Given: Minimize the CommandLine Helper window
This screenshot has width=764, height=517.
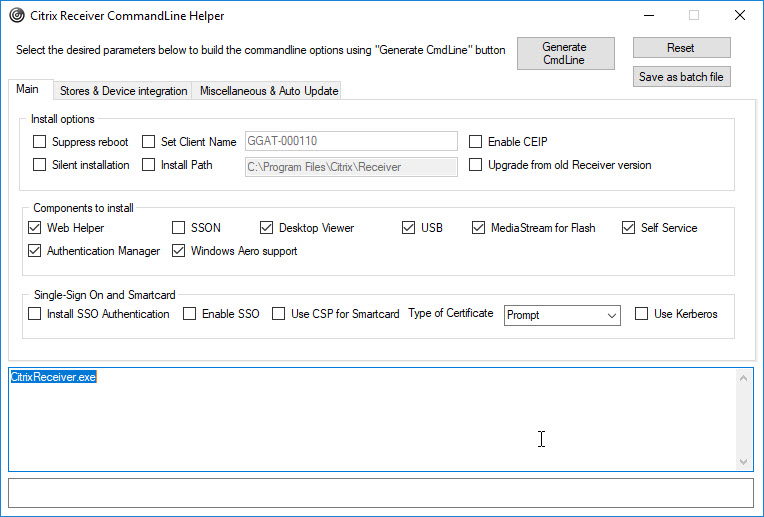Looking at the screenshot, I should [x=649, y=16].
